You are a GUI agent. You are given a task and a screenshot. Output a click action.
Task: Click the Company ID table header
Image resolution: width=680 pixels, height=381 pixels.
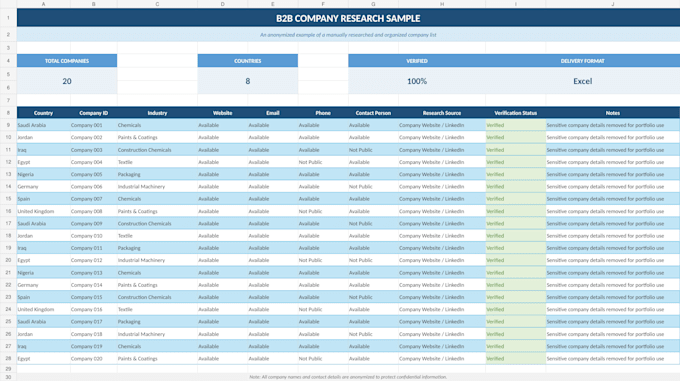coord(94,113)
